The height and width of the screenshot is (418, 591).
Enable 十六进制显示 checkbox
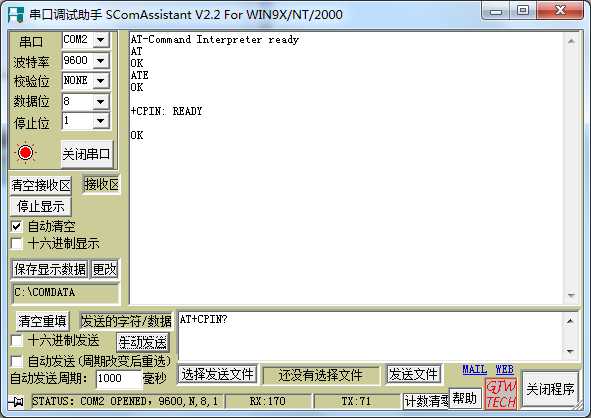17,243
